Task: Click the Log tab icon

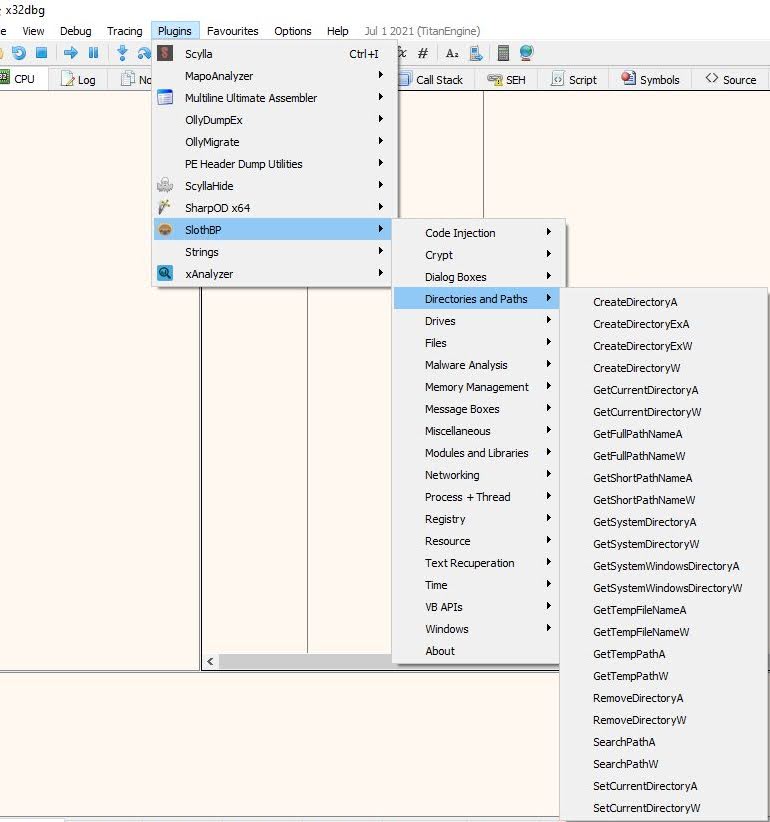Action: (67, 79)
